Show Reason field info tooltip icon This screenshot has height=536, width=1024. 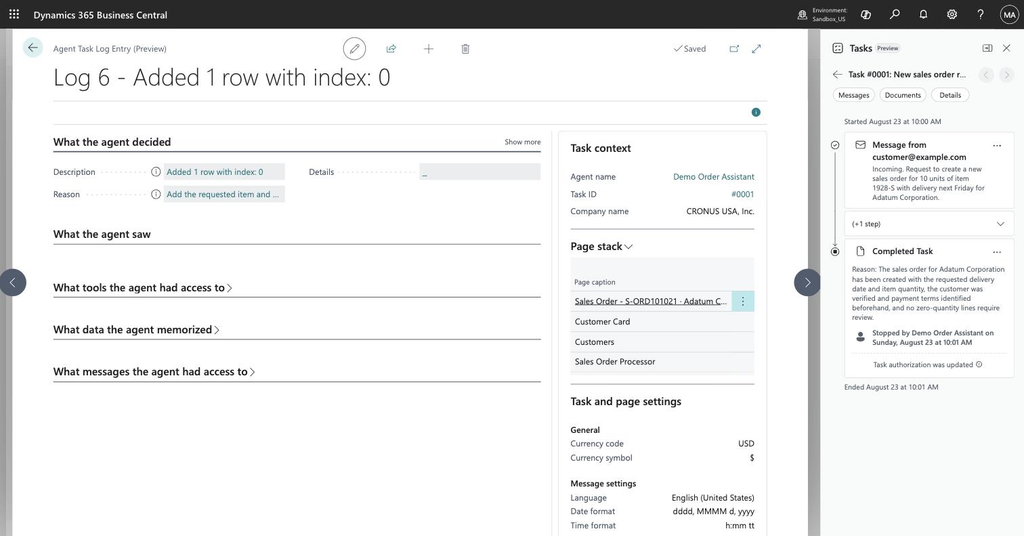point(155,194)
